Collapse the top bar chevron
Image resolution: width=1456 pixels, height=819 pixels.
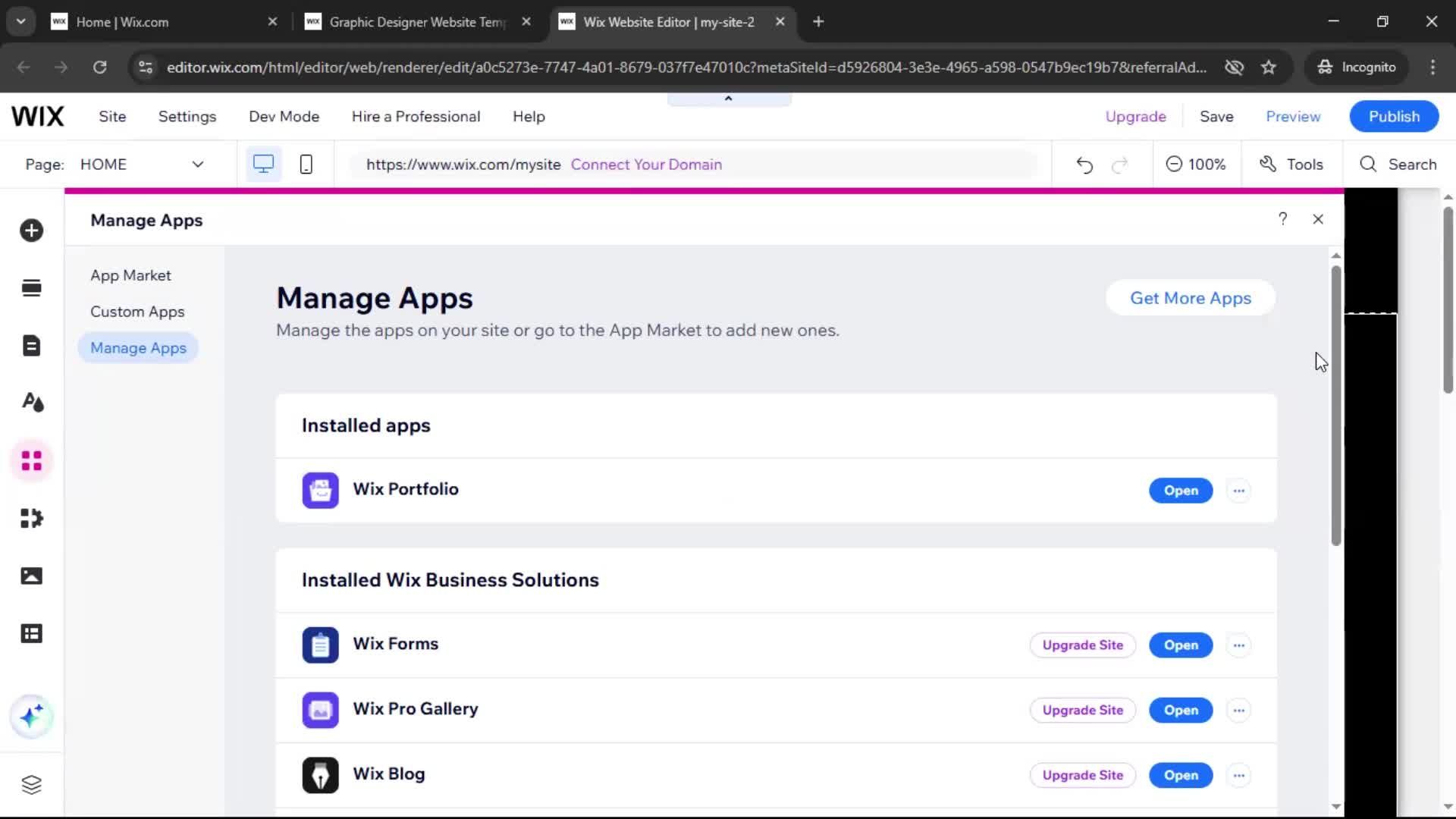point(728,99)
